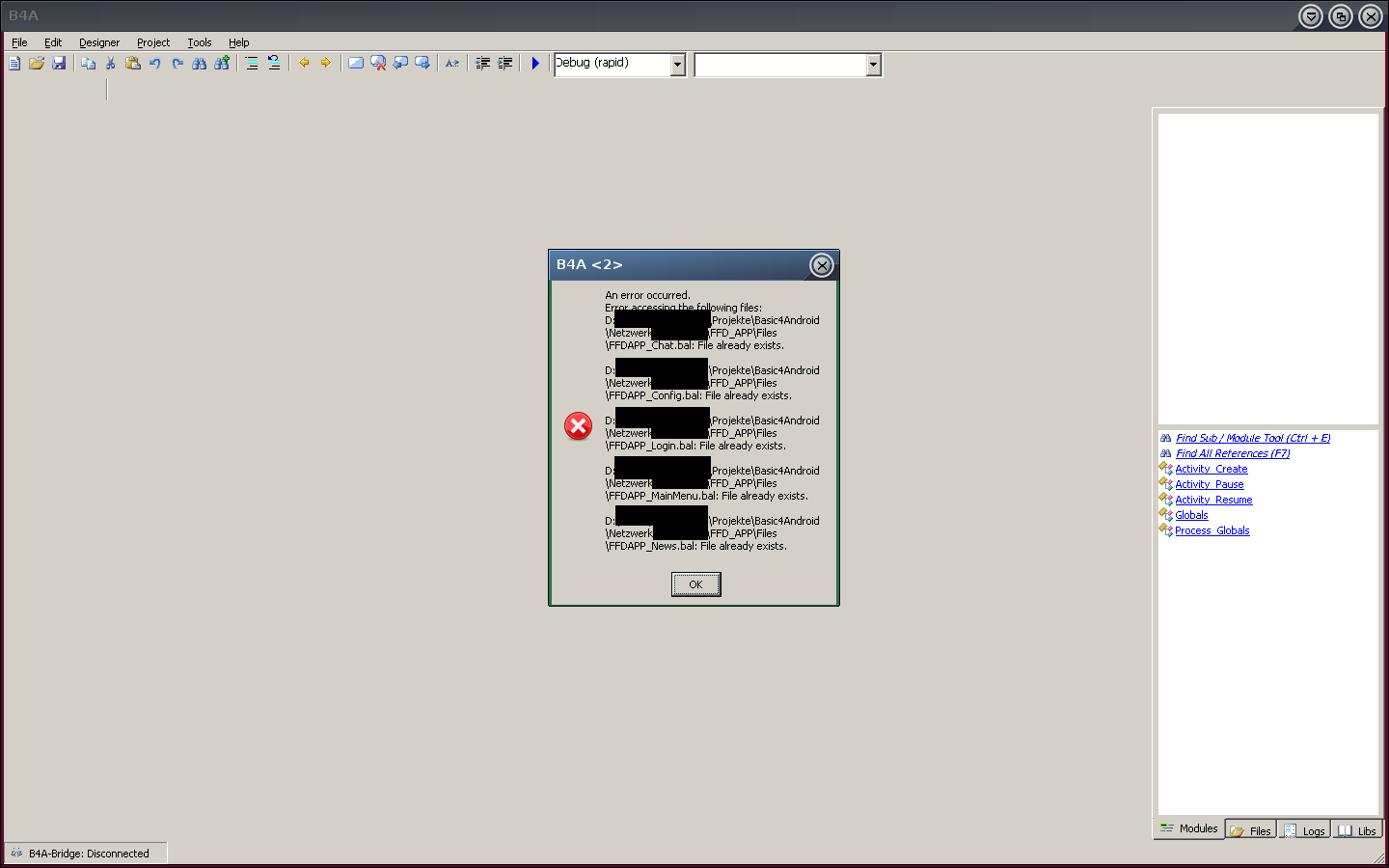Open Find All References (F7) link
Screen dimensions: 1389x868
click(1233, 453)
